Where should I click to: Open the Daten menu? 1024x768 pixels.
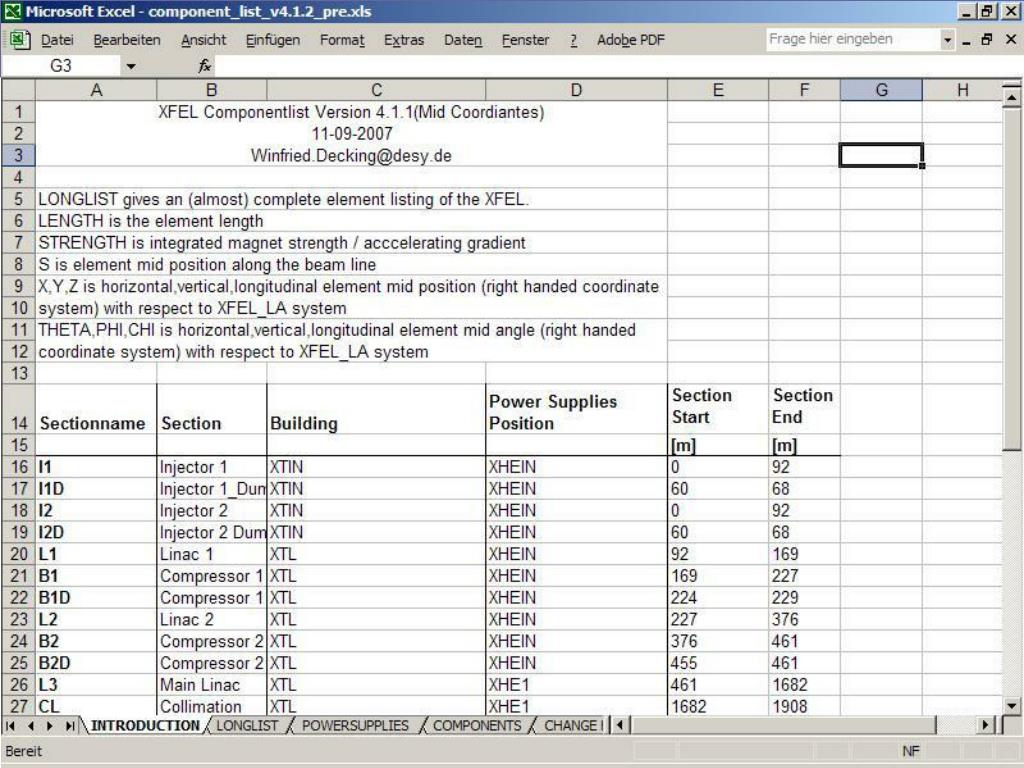463,40
